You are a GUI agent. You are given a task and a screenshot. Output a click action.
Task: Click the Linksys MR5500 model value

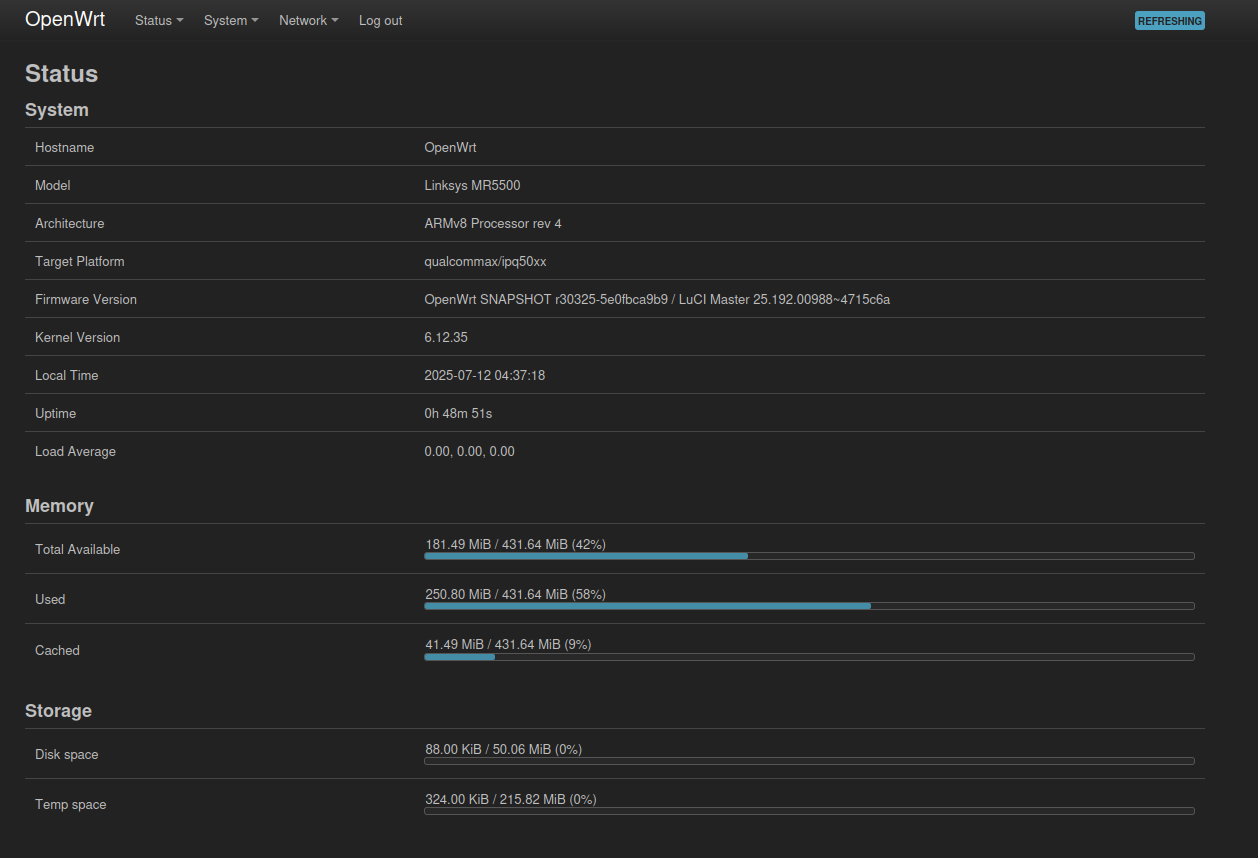[x=472, y=186]
